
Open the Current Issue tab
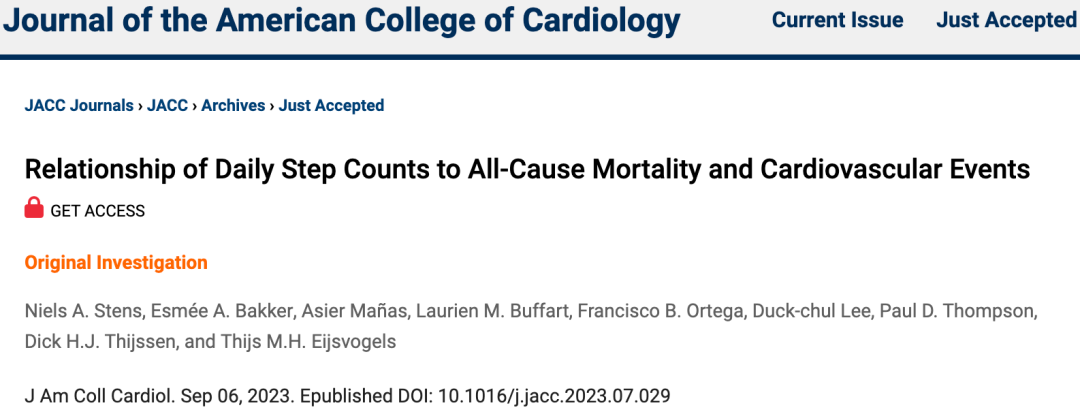coord(837,20)
